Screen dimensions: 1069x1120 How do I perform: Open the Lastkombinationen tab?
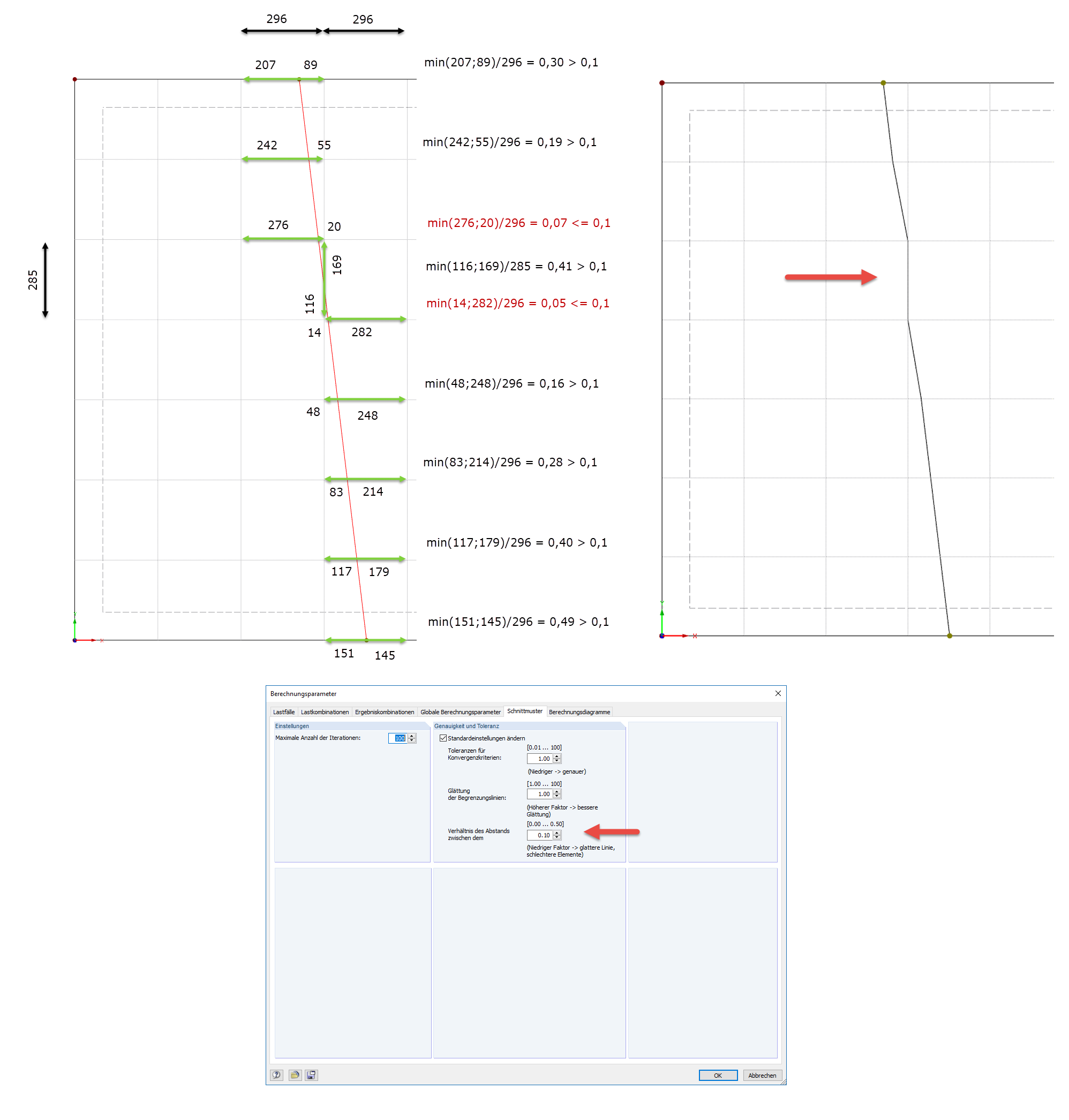(324, 712)
